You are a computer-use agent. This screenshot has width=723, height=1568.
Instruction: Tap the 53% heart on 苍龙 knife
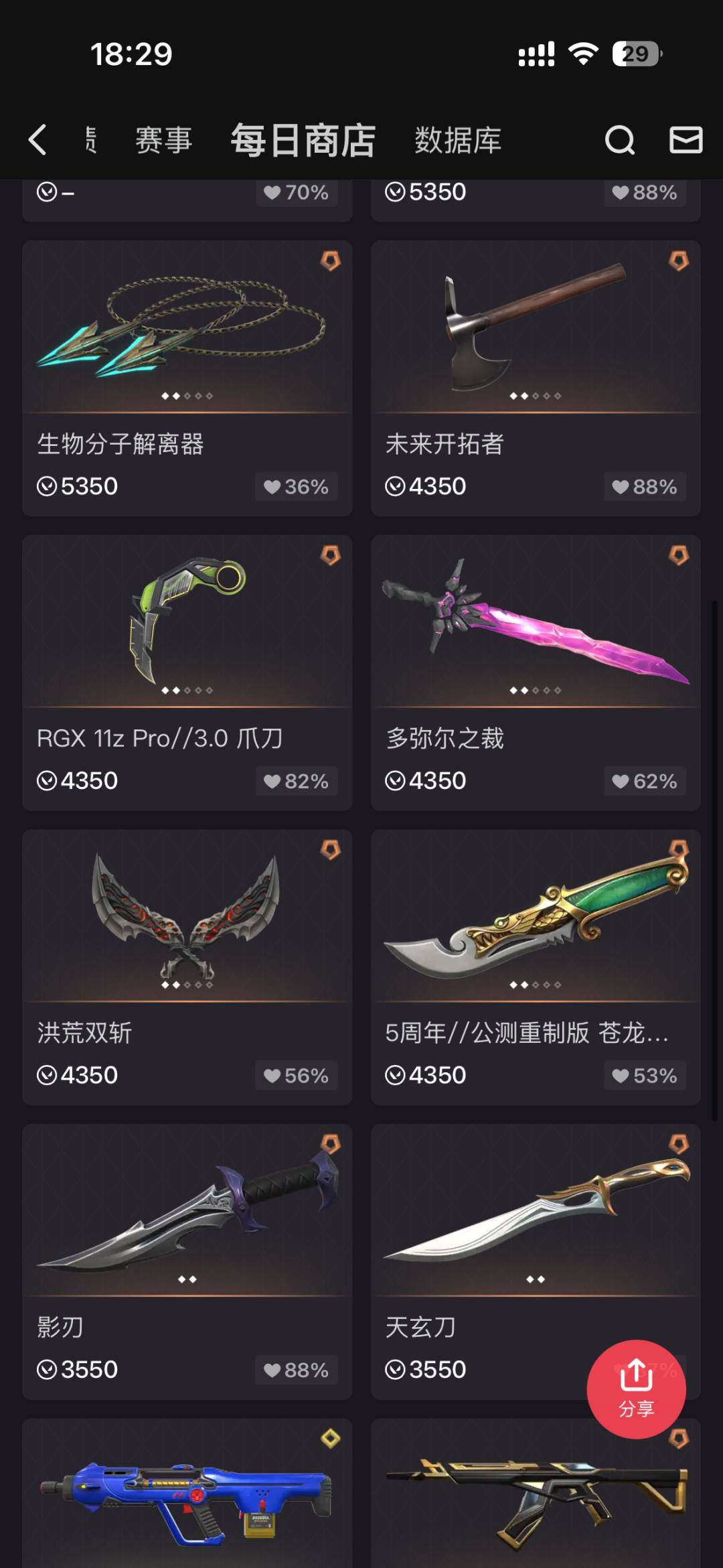[x=645, y=1076]
